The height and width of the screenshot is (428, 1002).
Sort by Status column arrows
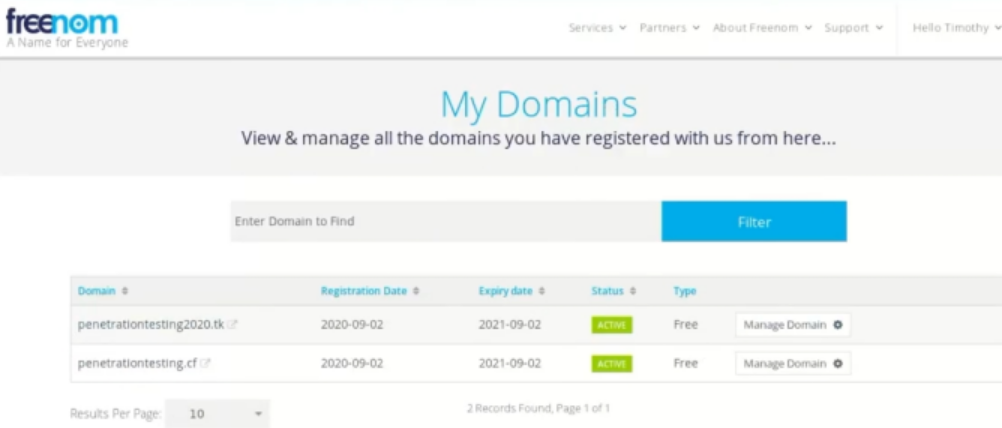coord(633,291)
